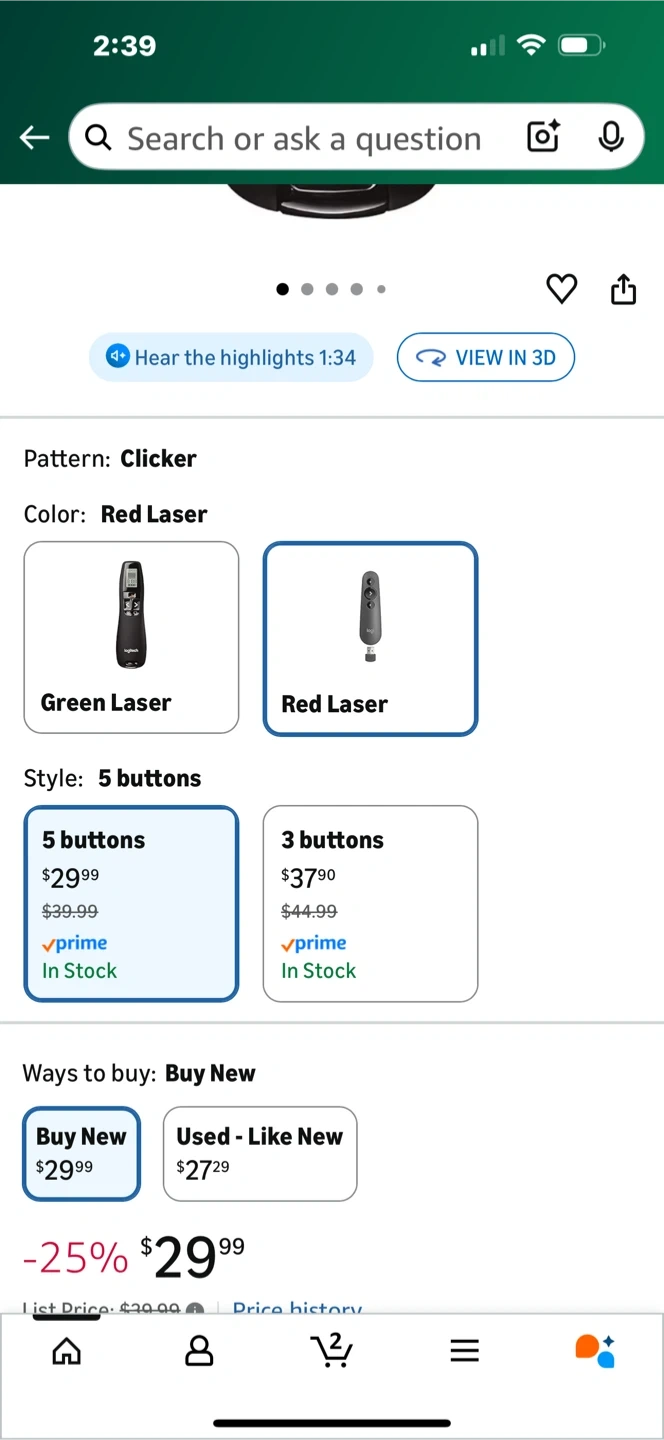Screen dimensions: 664x1440
Task: Add item to wishlist with heart icon
Action: pyautogui.click(x=562, y=289)
